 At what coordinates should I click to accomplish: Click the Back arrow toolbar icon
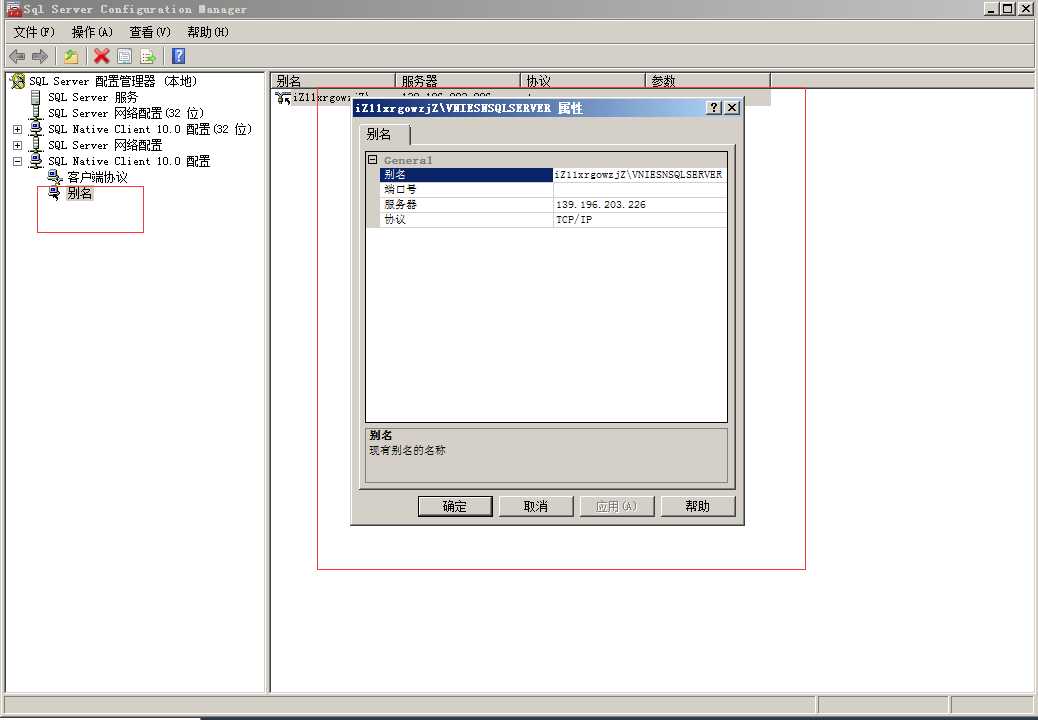click(x=17, y=57)
